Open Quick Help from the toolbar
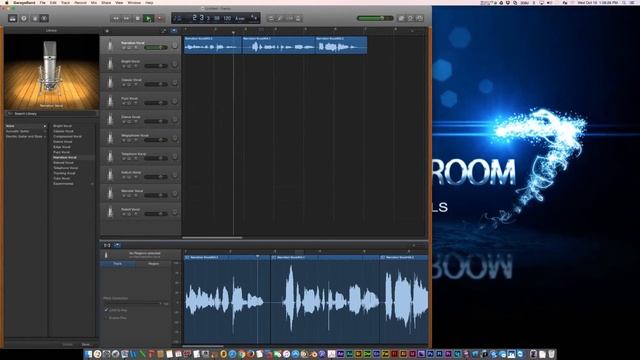The height and width of the screenshot is (360, 640). (24, 18)
